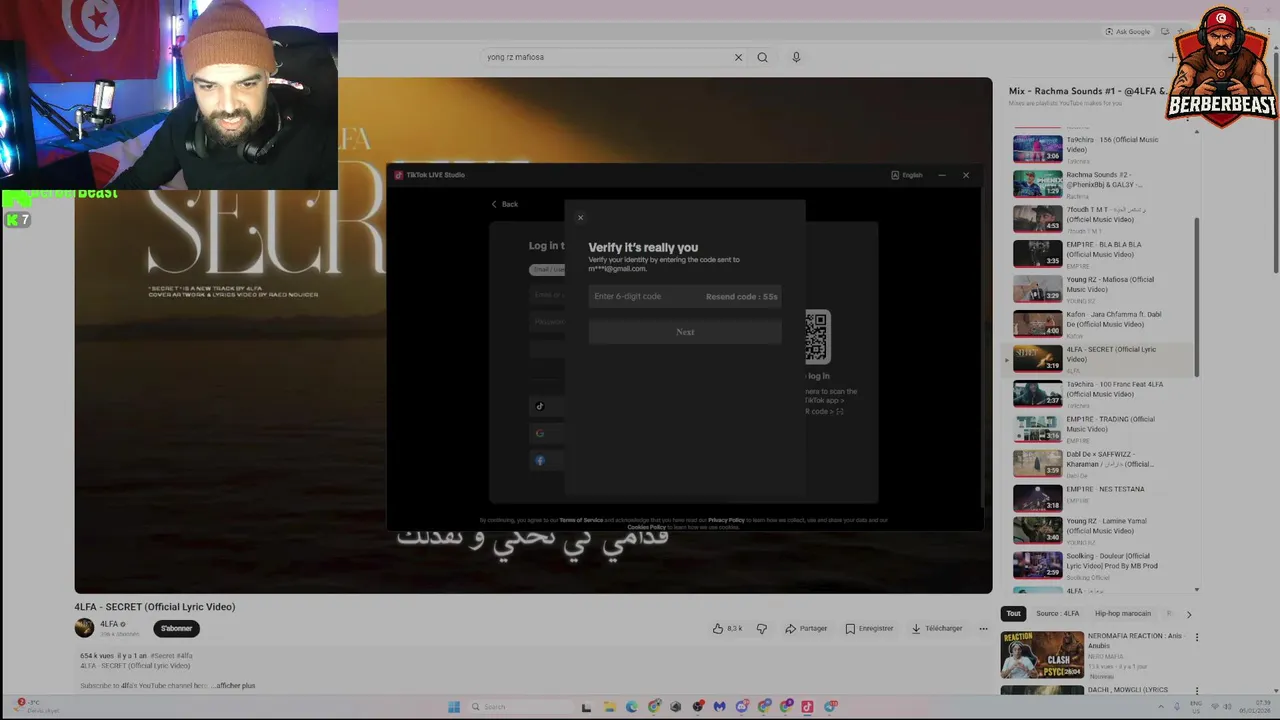Choose the Facebook login option icon
Viewport: 1280px width, 720px height.
tap(540, 460)
